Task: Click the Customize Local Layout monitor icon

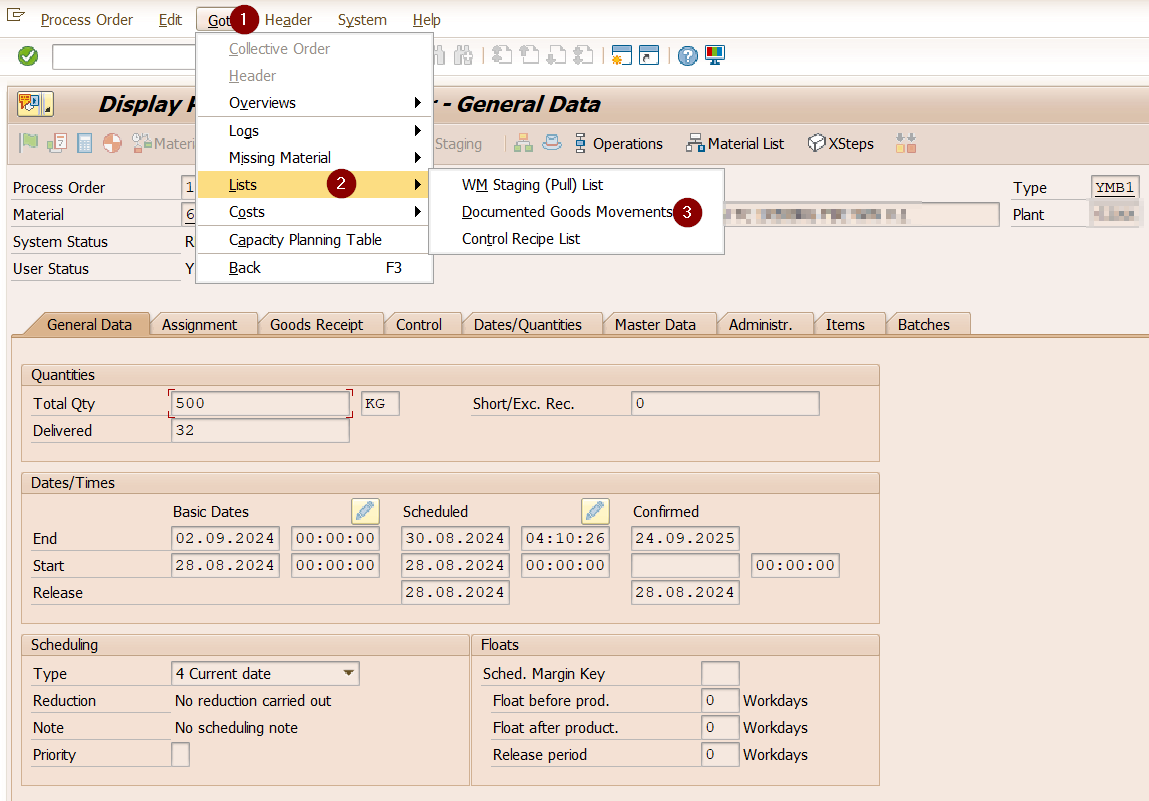Action: pos(715,56)
